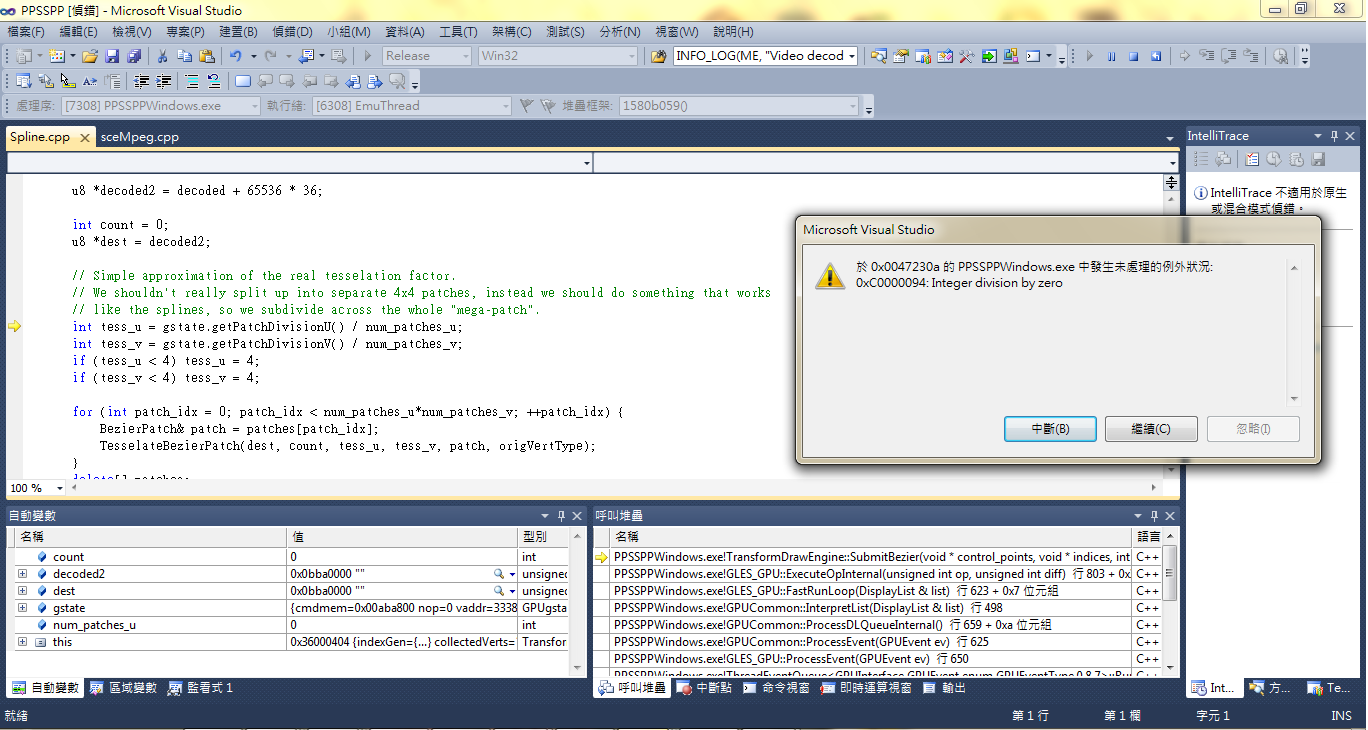The height and width of the screenshot is (730, 1368).
Task: Open the EmuThread thread dropdown
Action: point(410,105)
